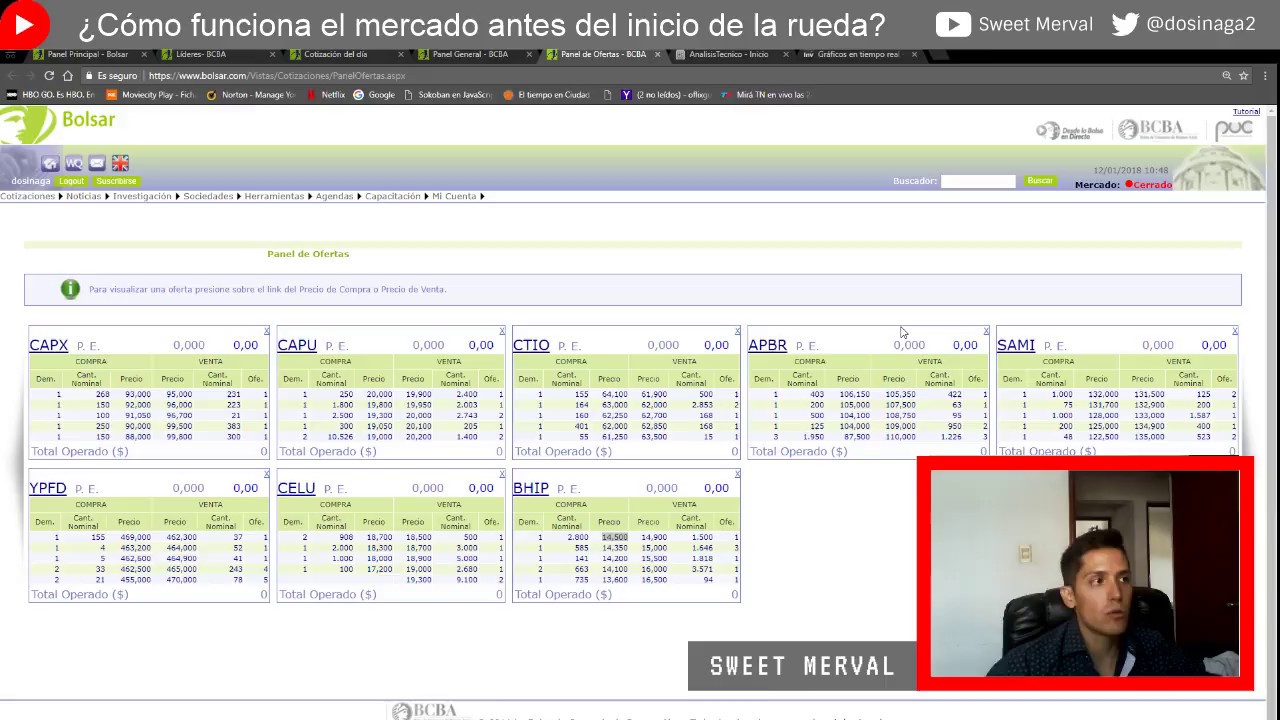Open the Bolsar home icon
Viewport: 1280px width, 720px height.
(50, 163)
